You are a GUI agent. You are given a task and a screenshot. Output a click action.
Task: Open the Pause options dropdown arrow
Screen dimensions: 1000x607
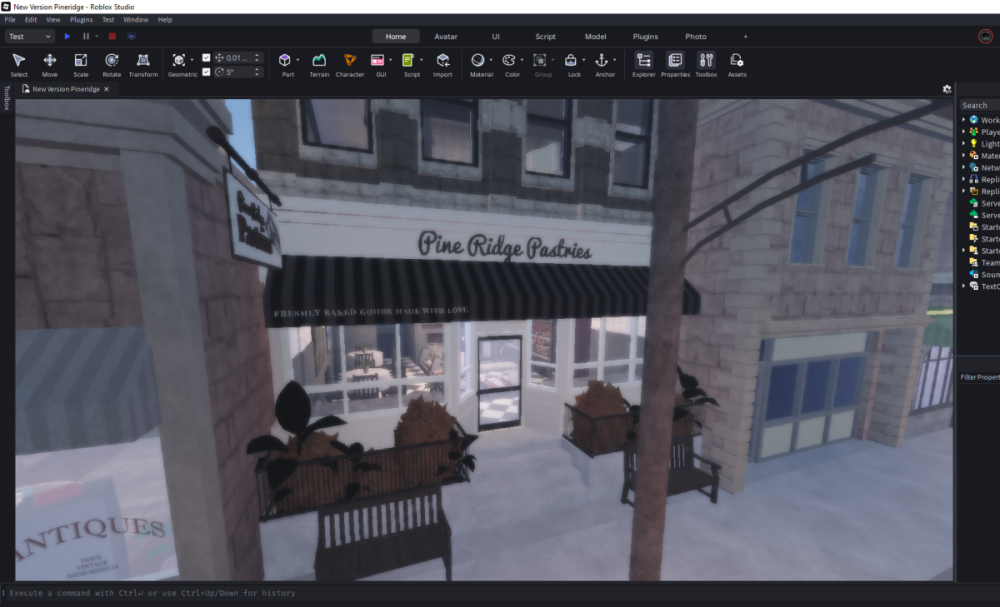(x=97, y=36)
